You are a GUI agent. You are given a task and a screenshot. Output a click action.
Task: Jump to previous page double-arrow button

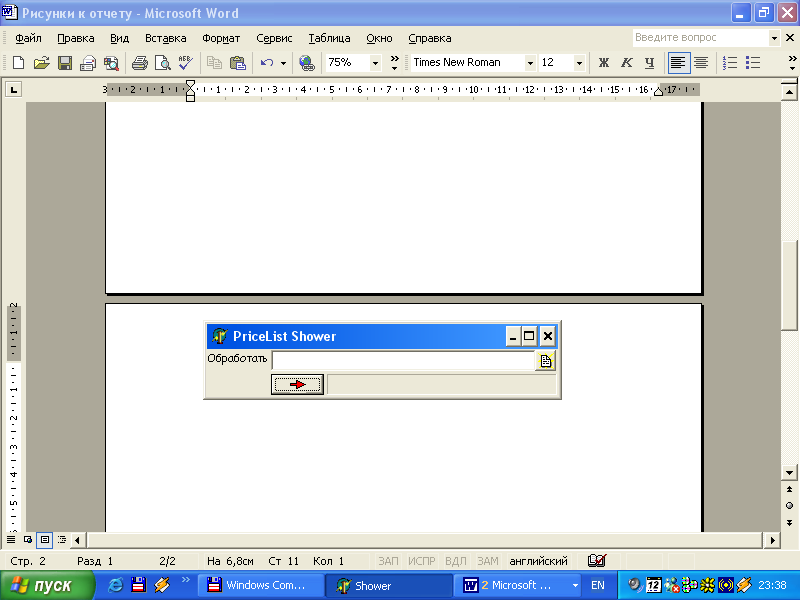click(x=789, y=489)
